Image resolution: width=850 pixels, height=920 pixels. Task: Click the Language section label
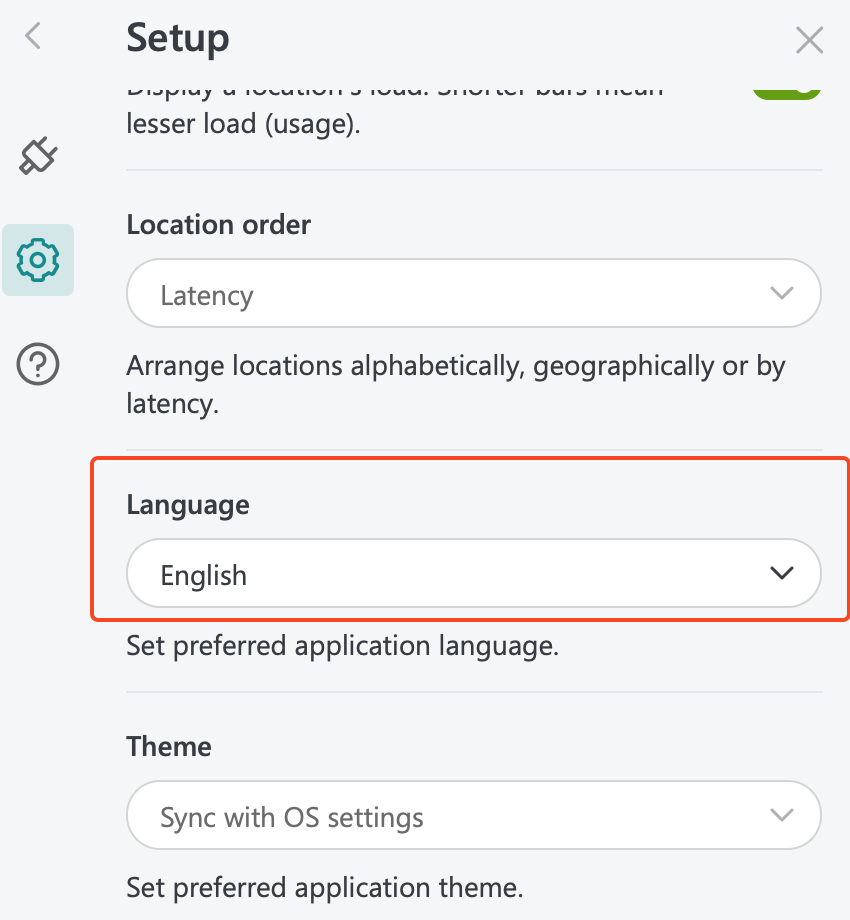pyautogui.click(x=188, y=505)
